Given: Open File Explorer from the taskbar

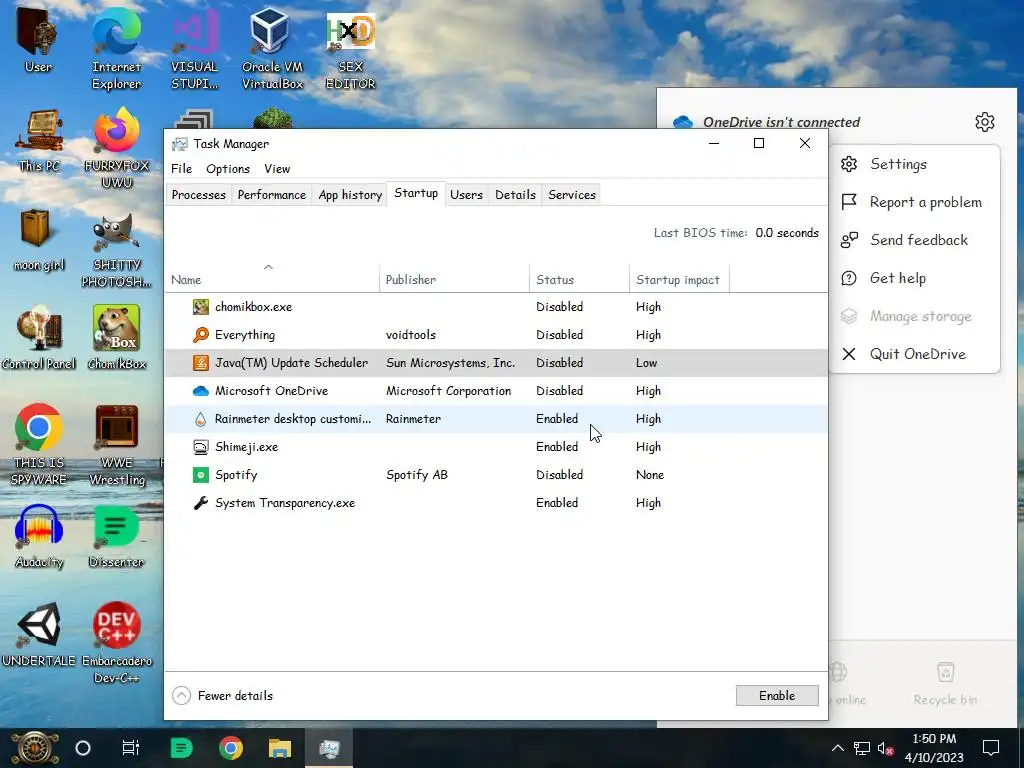Looking at the screenshot, I should 280,748.
